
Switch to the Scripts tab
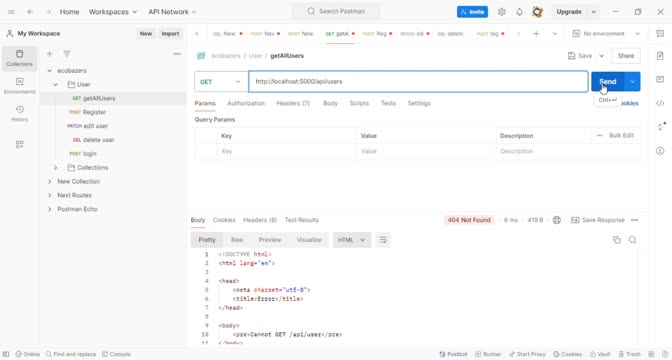pos(359,103)
